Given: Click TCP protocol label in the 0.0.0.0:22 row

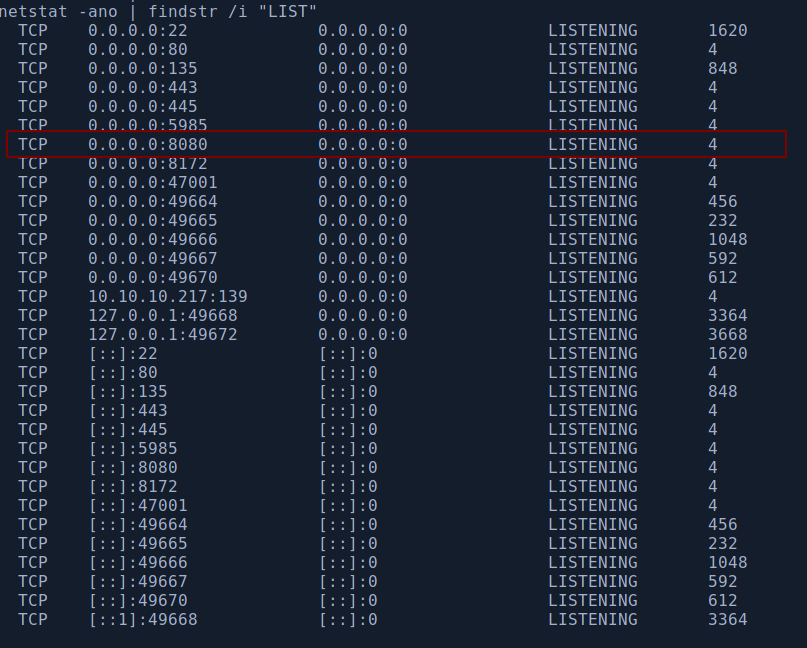Looking at the screenshot, I should [x=32, y=30].
